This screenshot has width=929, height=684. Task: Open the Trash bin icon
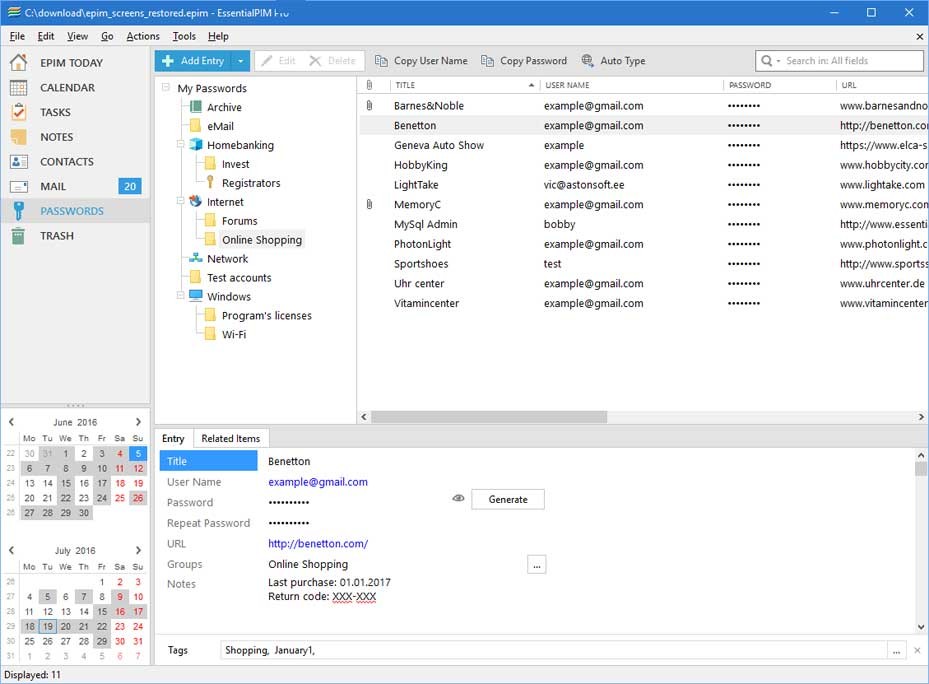(x=18, y=236)
